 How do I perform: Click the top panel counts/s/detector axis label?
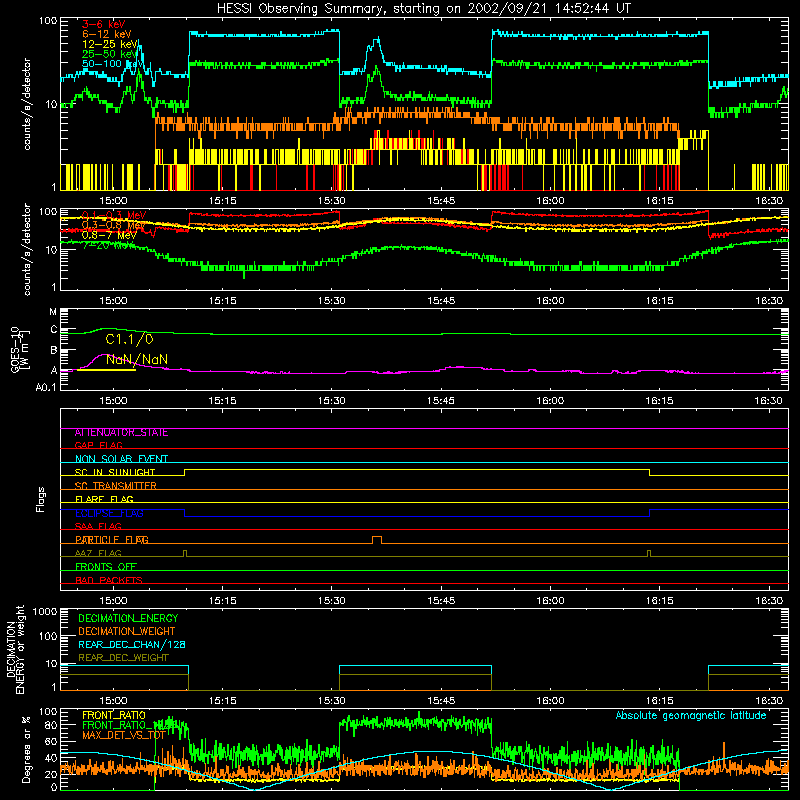[x=27, y=104]
